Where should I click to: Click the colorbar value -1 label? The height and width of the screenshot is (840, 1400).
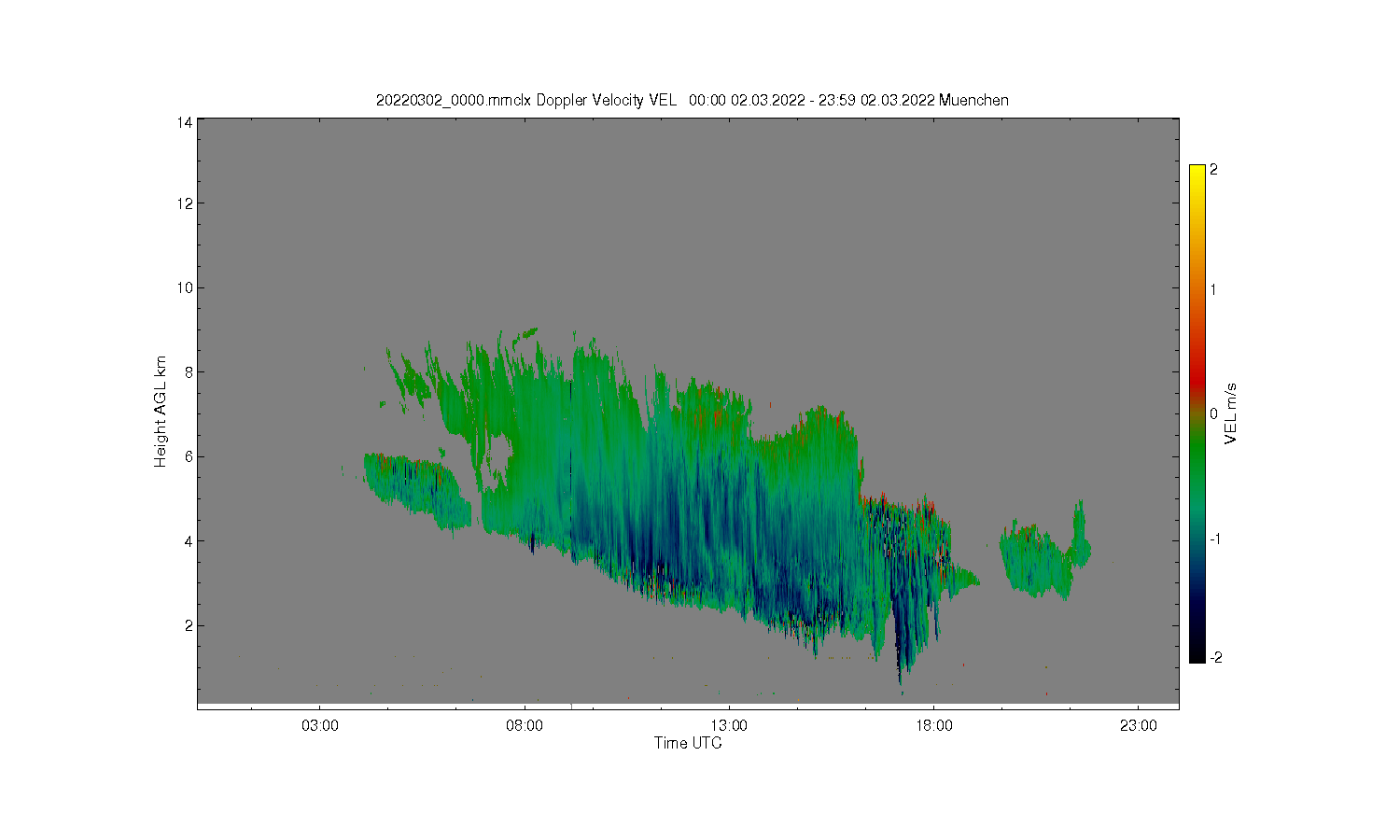tap(1215, 539)
